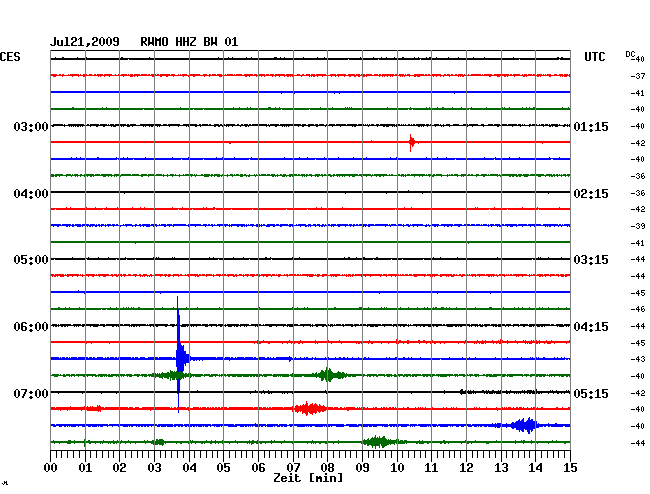Select the 04:00 local time label

click(x=31, y=194)
